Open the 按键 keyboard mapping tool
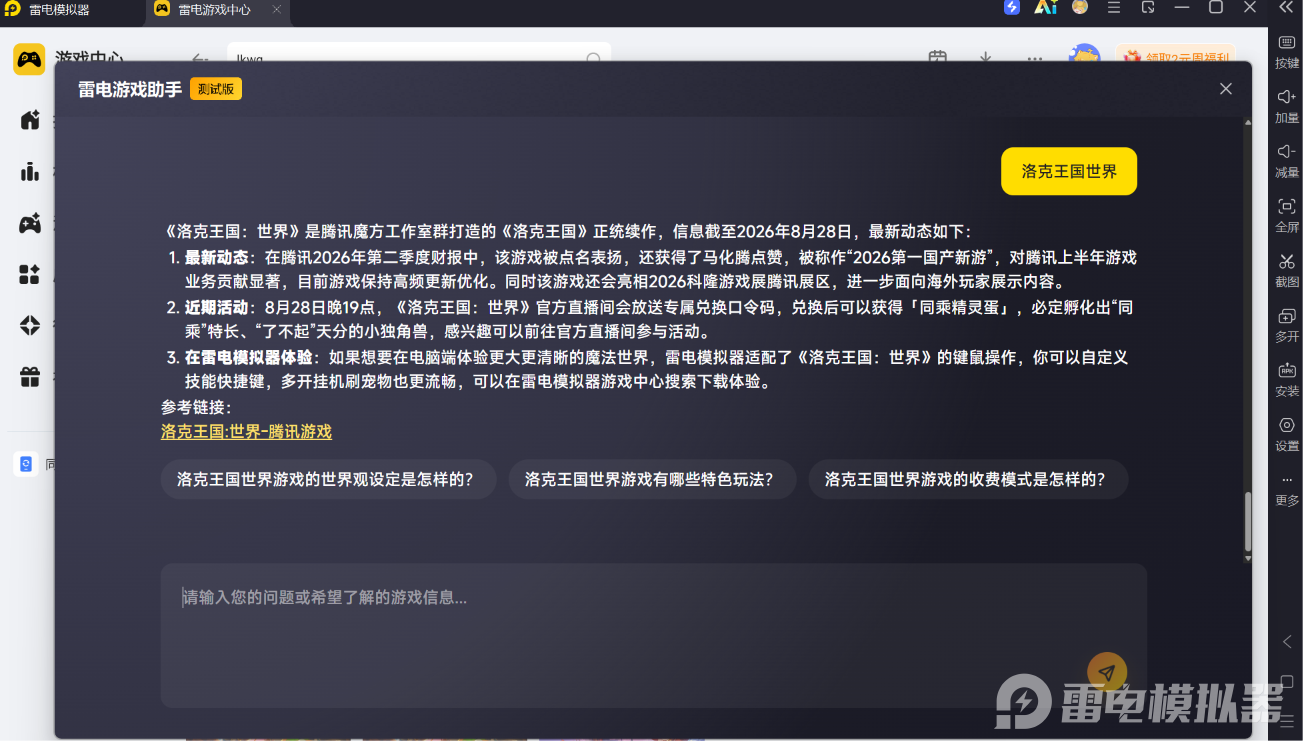This screenshot has width=1303, height=741. point(1287,52)
